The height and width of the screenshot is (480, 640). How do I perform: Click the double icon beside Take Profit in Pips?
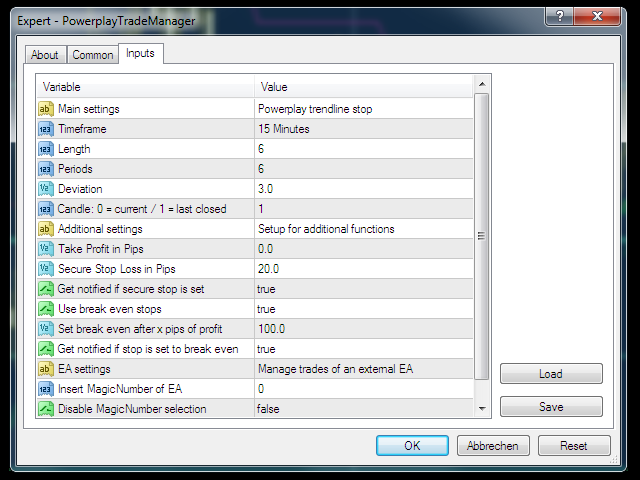(x=46, y=249)
